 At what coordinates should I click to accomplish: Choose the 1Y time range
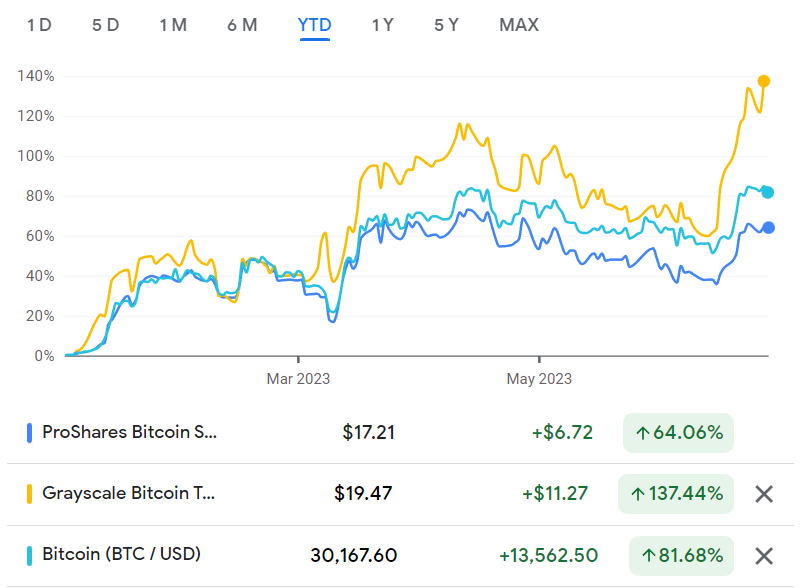383,25
